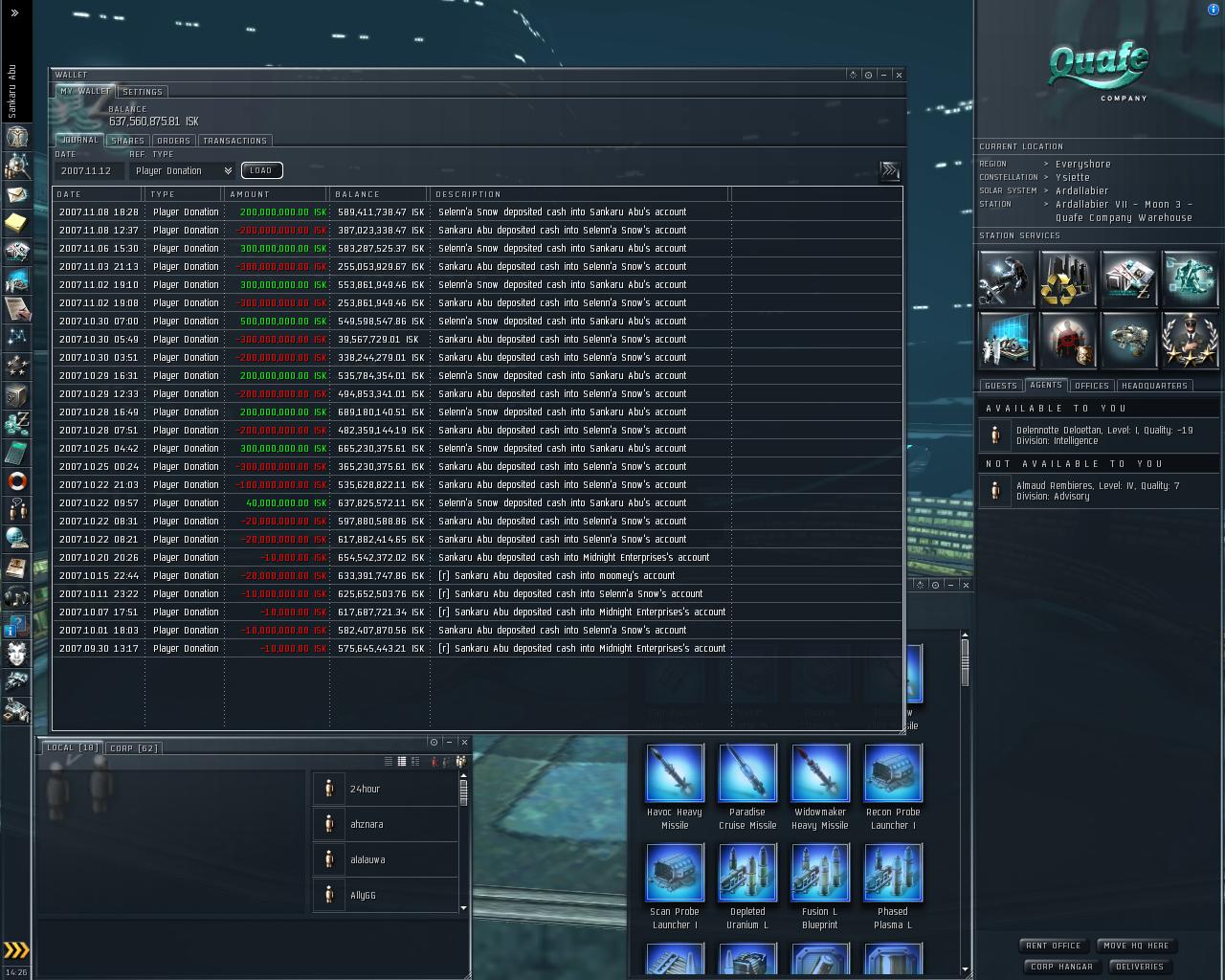This screenshot has height=980, width=1225.
Task: Switch to My Wallet tab
Action: coord(85,91)
